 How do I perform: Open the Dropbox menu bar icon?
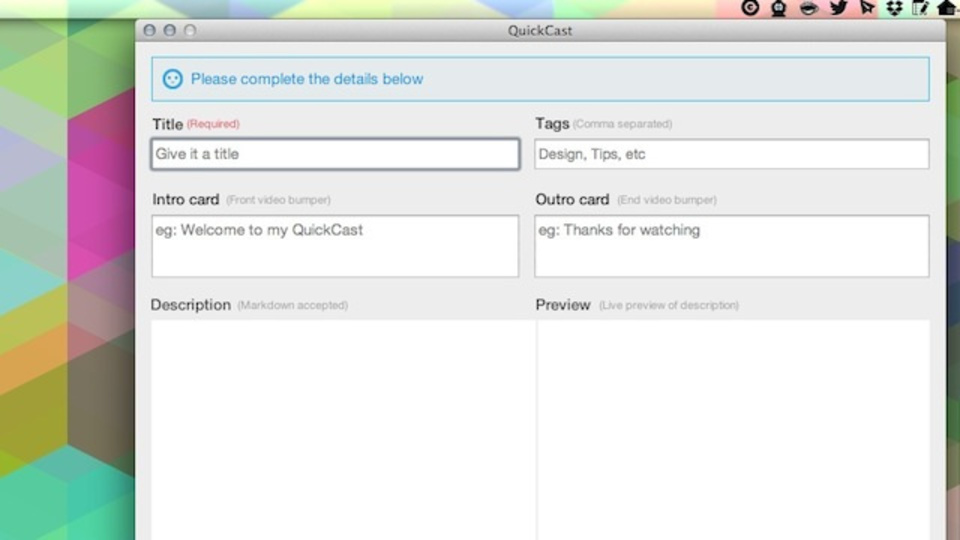(894, 7)
